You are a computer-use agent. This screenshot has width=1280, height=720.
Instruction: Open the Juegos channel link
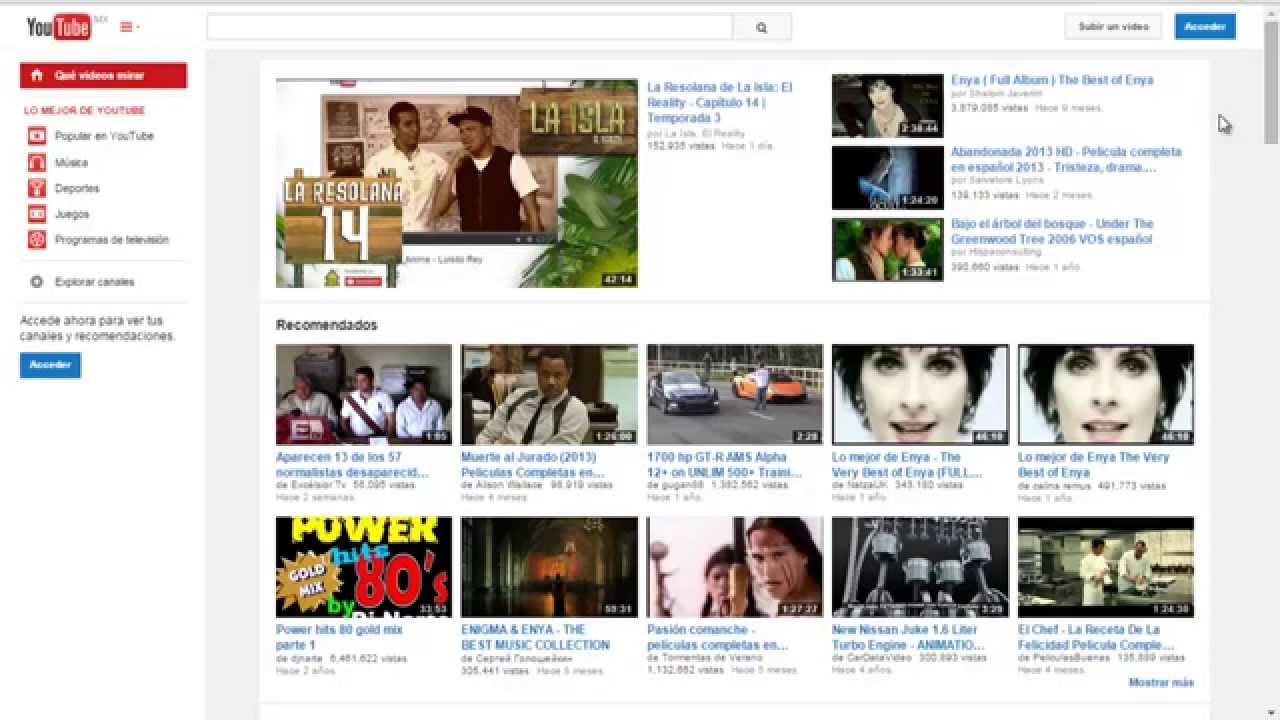[72, 214]
